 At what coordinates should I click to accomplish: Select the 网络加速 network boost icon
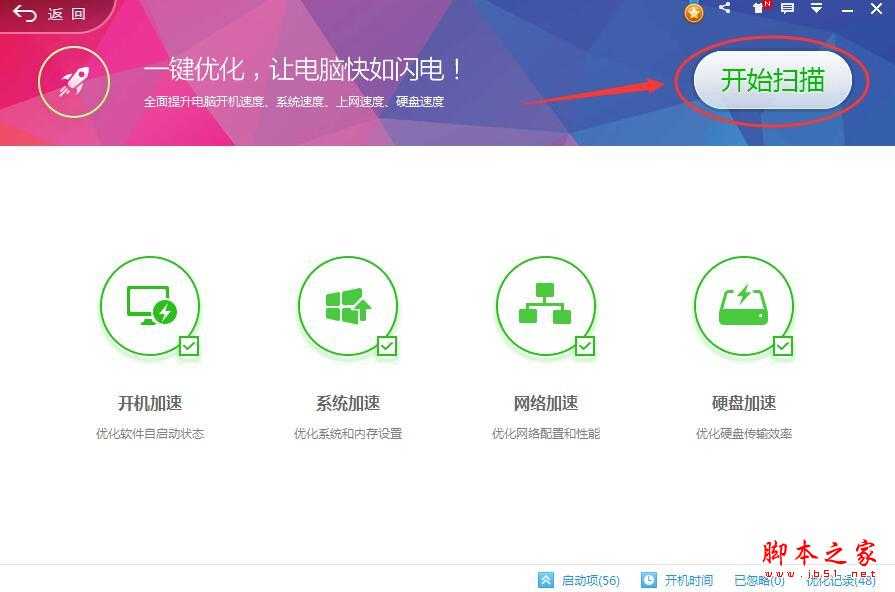click(x=545, y=307)
